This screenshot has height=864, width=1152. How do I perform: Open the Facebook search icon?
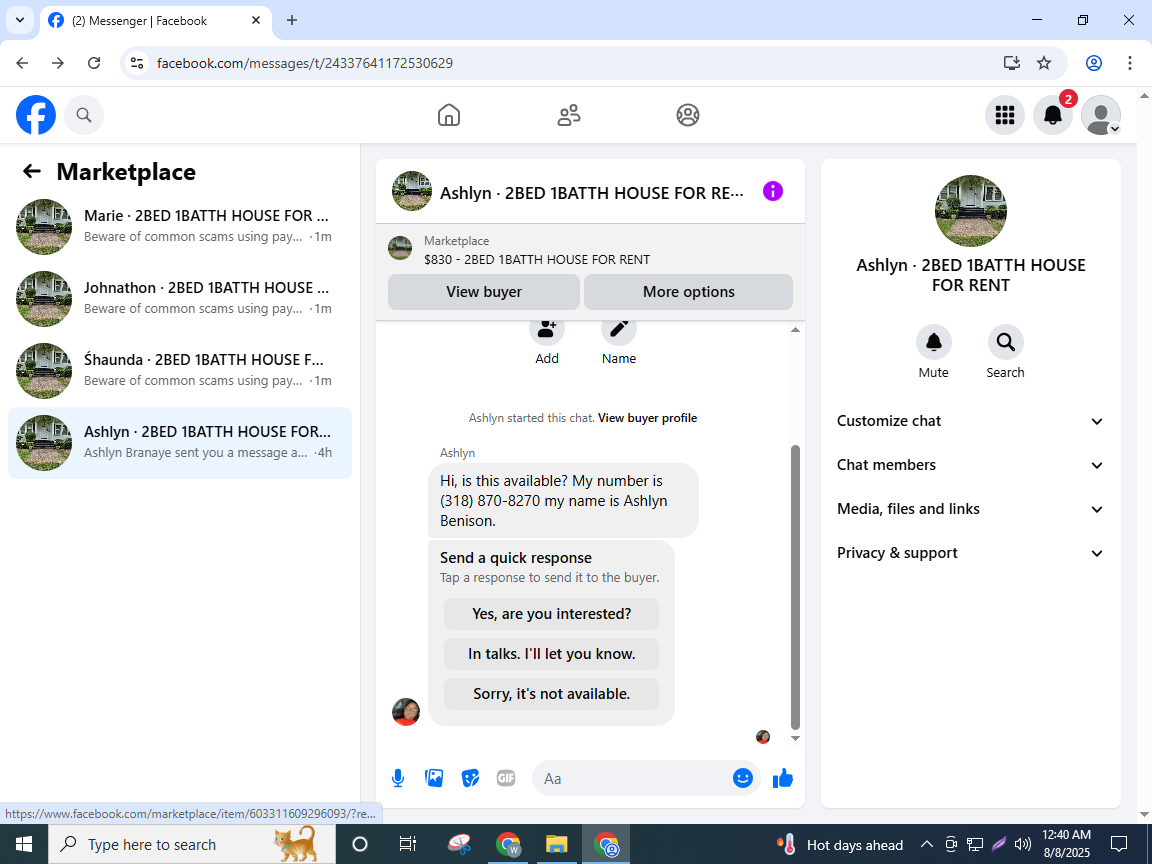(x=84, y=115)
